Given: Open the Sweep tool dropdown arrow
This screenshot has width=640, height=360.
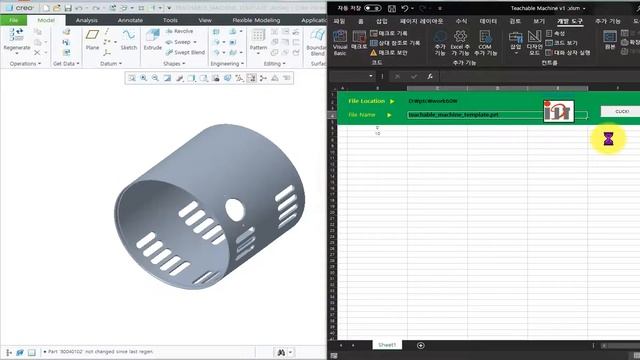Looking at the screenshot, I should click(x=195, y=42).
